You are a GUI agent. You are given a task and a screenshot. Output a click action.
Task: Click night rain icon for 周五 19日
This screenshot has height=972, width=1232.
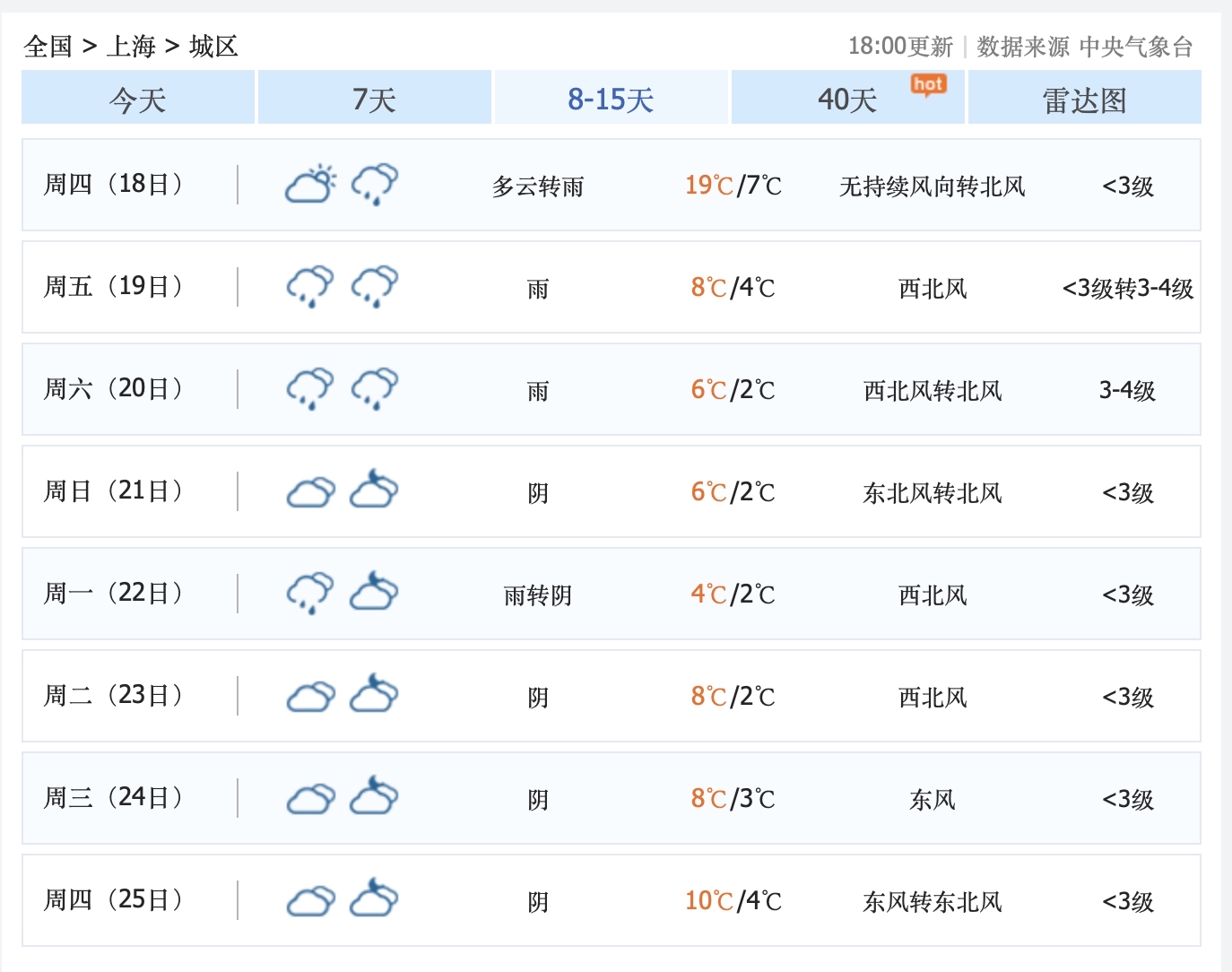(x=375, y=286)
